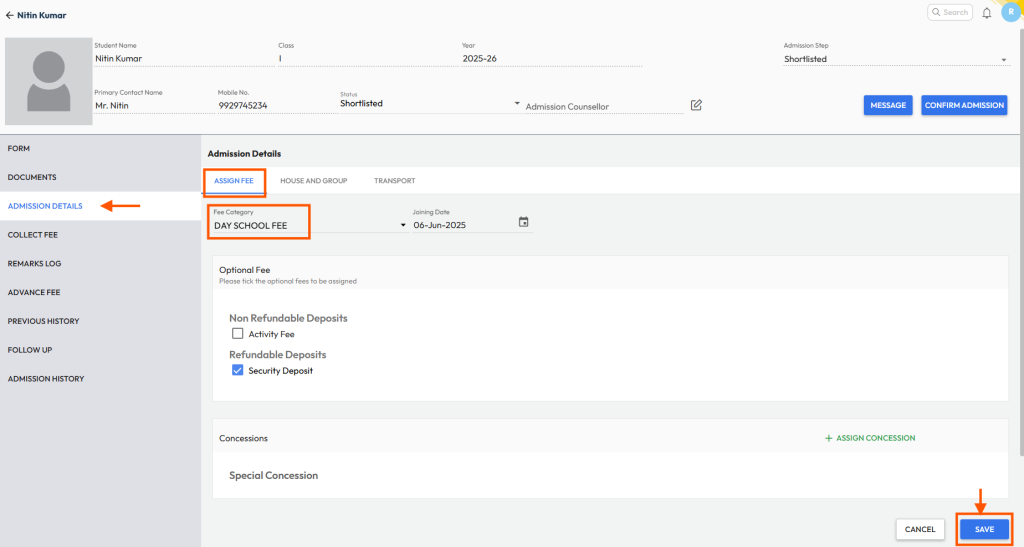The image size is (1024, 547).
Task: Open the Joining Date calendar picker icon
Action: (x=523, y=222)
